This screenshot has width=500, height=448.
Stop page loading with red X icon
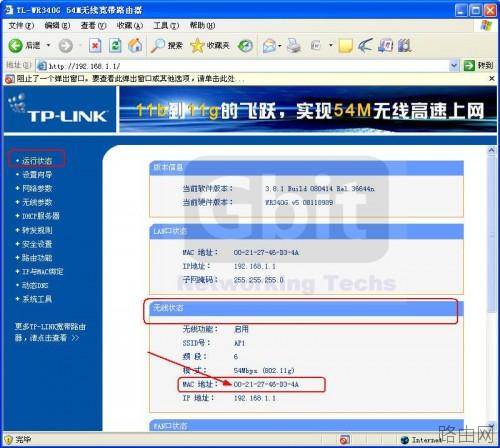(95, 45)
